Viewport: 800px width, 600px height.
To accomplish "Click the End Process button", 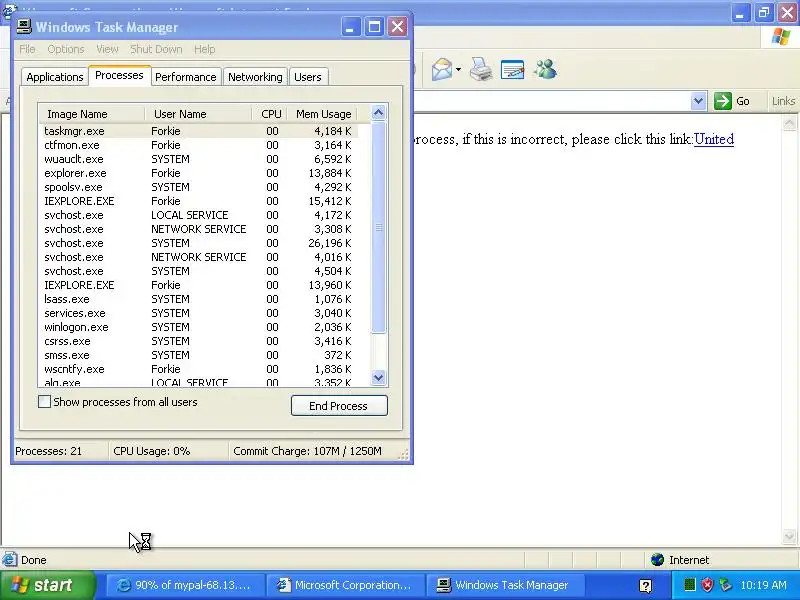I will point(339,406).
